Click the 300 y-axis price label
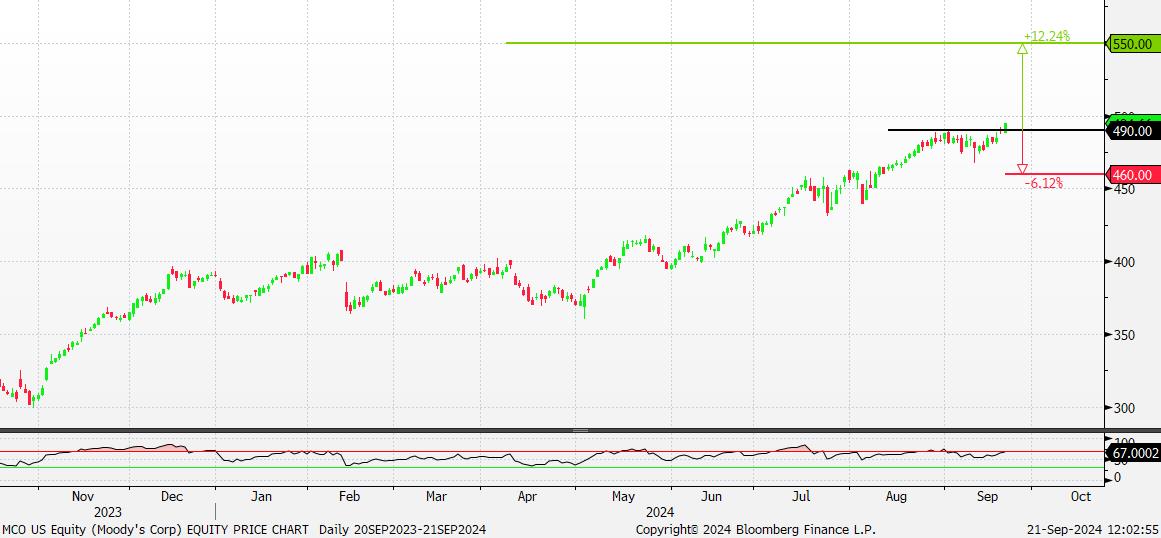Screen dimensions: 1161x538 [x=1122, y=408]
